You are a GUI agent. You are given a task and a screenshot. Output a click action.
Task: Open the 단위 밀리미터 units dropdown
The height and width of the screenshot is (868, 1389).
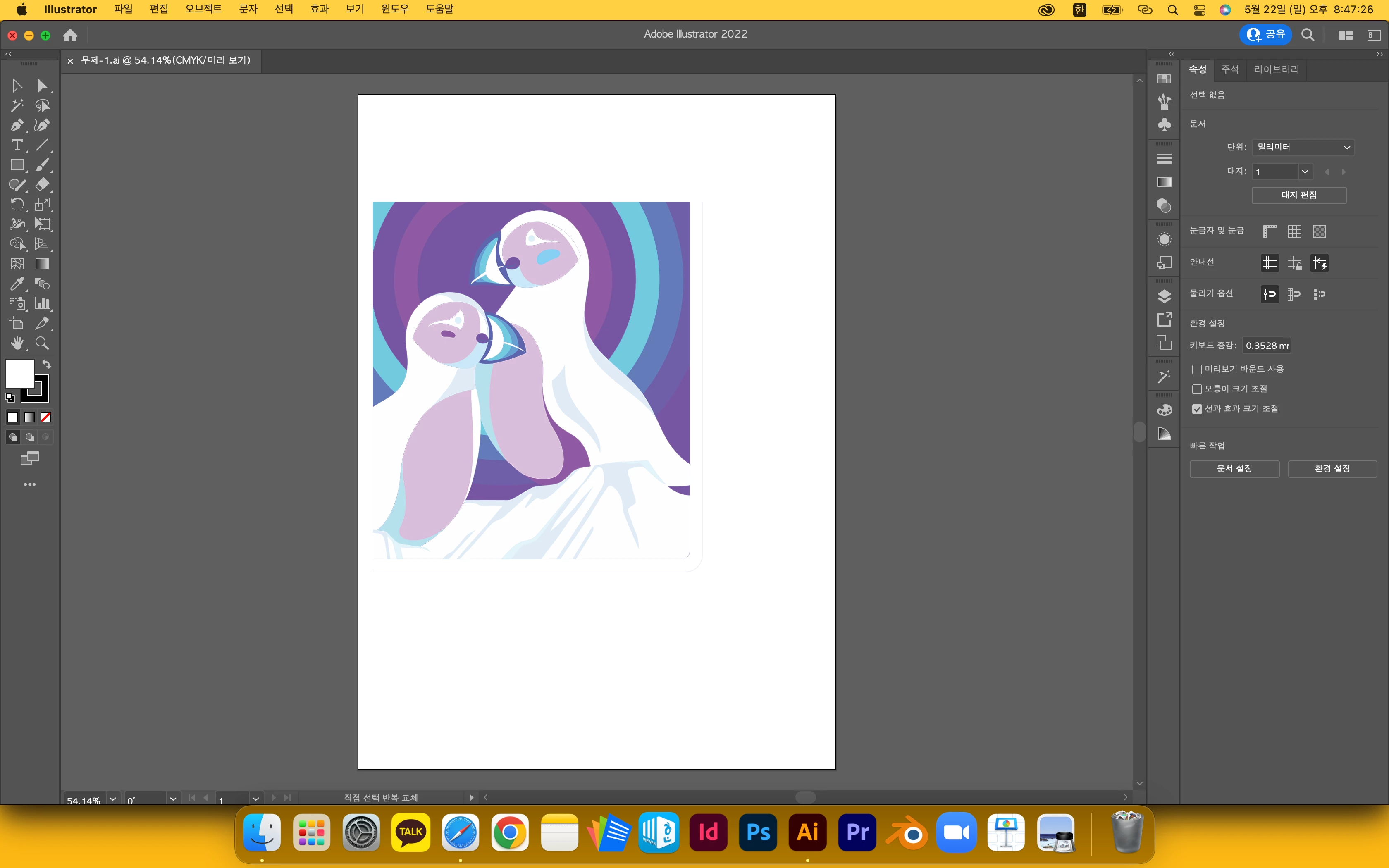pos(1302,147)
